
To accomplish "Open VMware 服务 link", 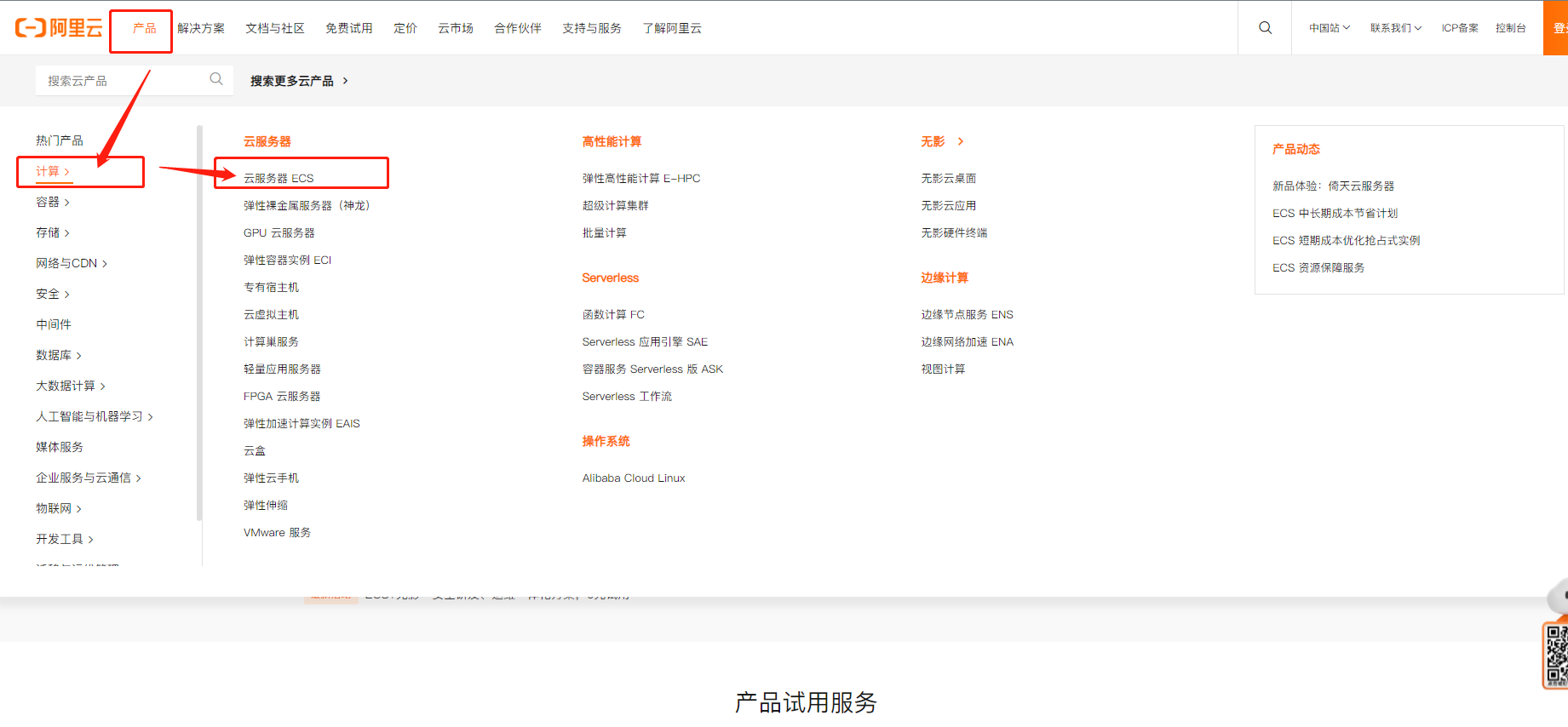I will [278, 532].
